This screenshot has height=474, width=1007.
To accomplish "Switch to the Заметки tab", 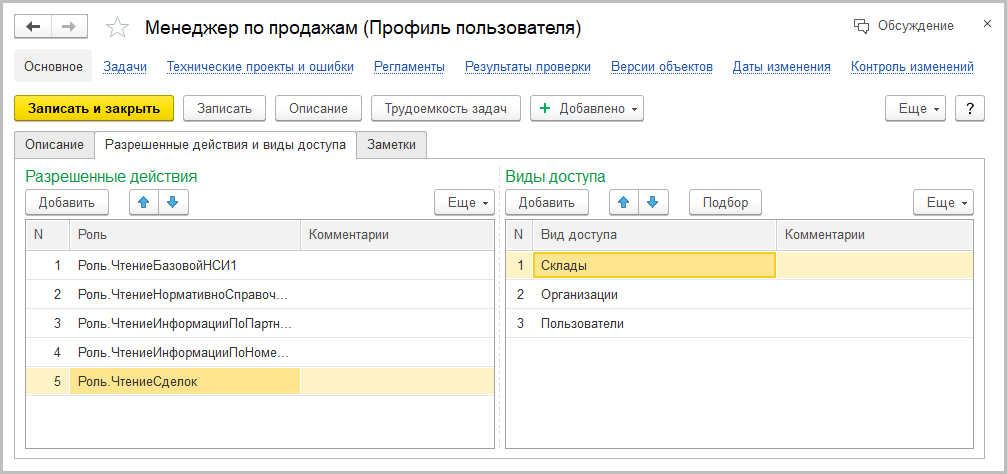I will (391, 145).
